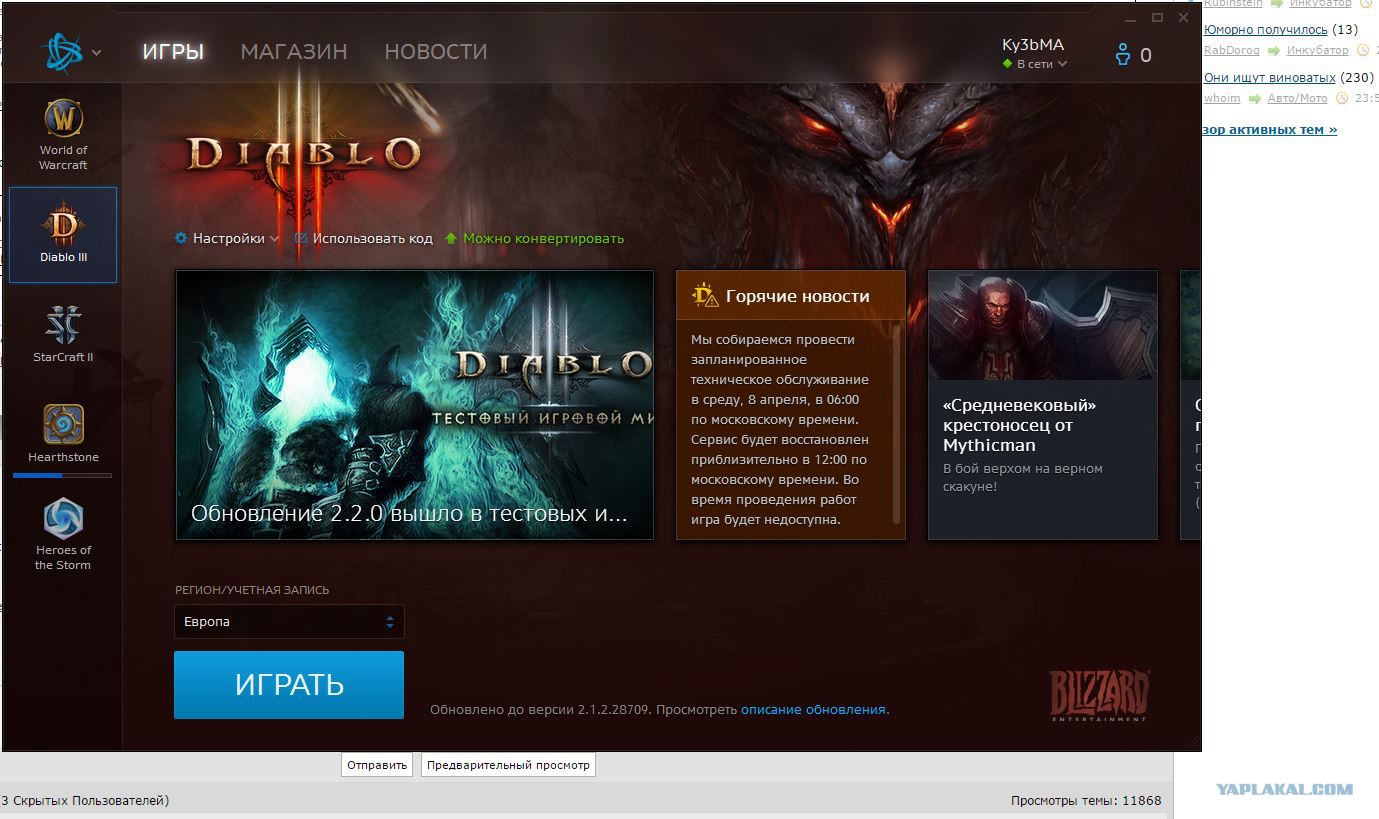Image resolution: width=1379 pixels, height=819 pixels.
Task: Click the scrollbar in the Горячие новости panel
Action: 896,423
